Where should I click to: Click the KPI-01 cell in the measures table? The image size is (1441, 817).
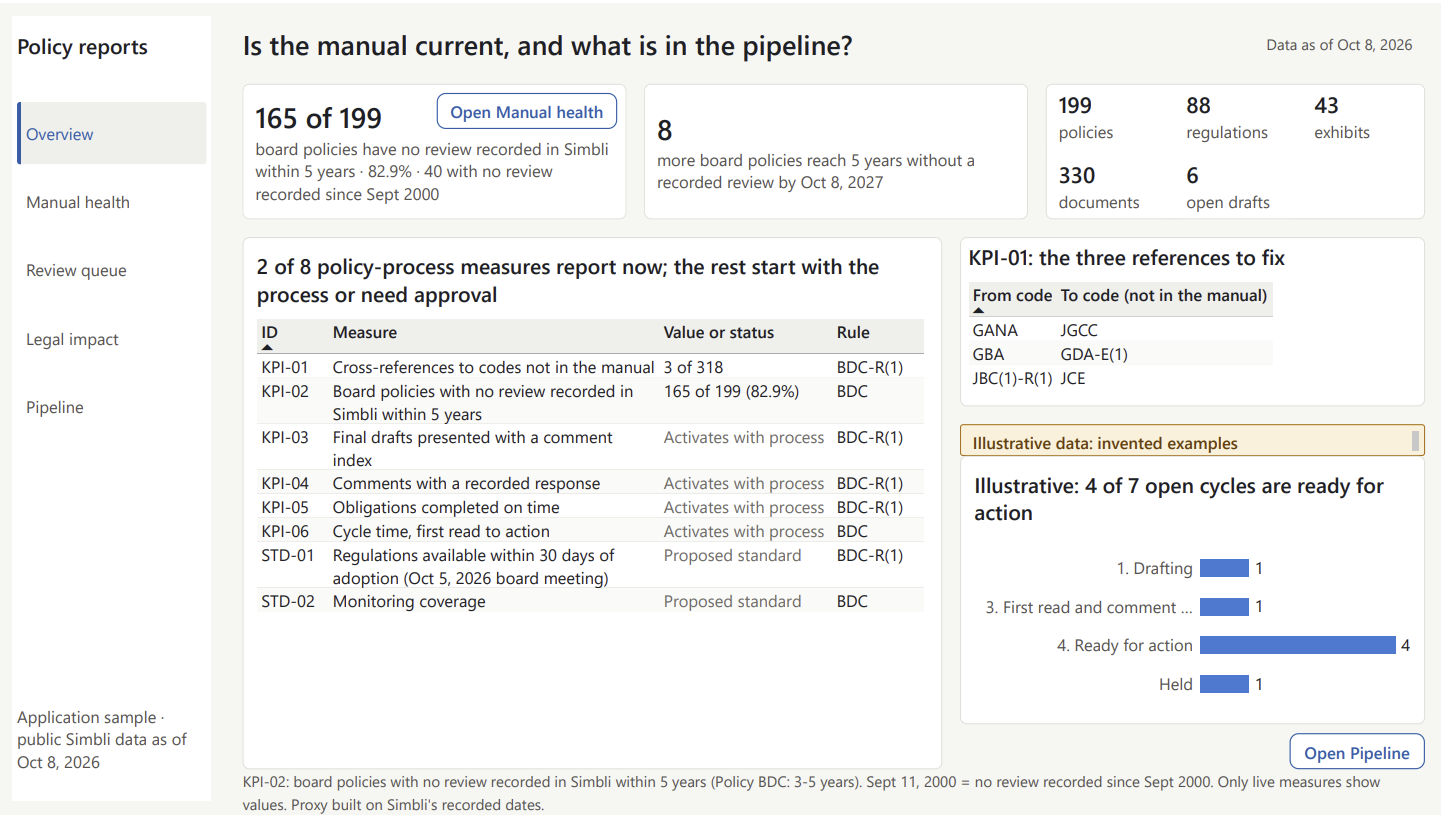pyautogui.click(x=285, y=367)
